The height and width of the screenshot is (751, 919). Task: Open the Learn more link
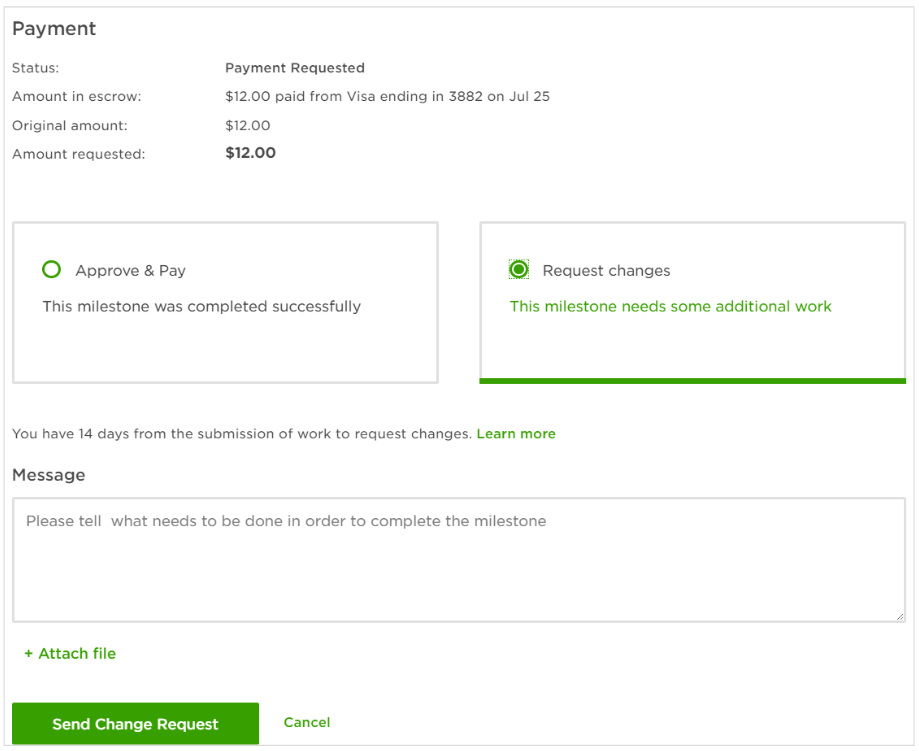pos(515,434)
